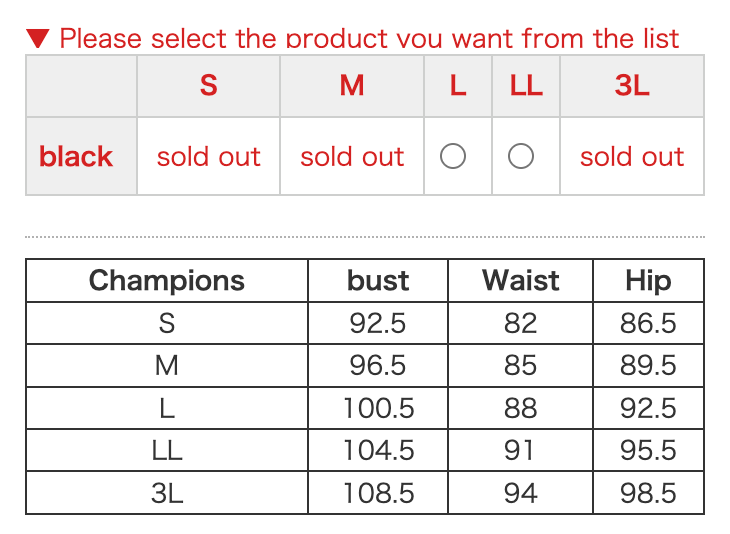730x534 pixels.
Task: Click sold out cell under size M
Action: coord(352,157)
